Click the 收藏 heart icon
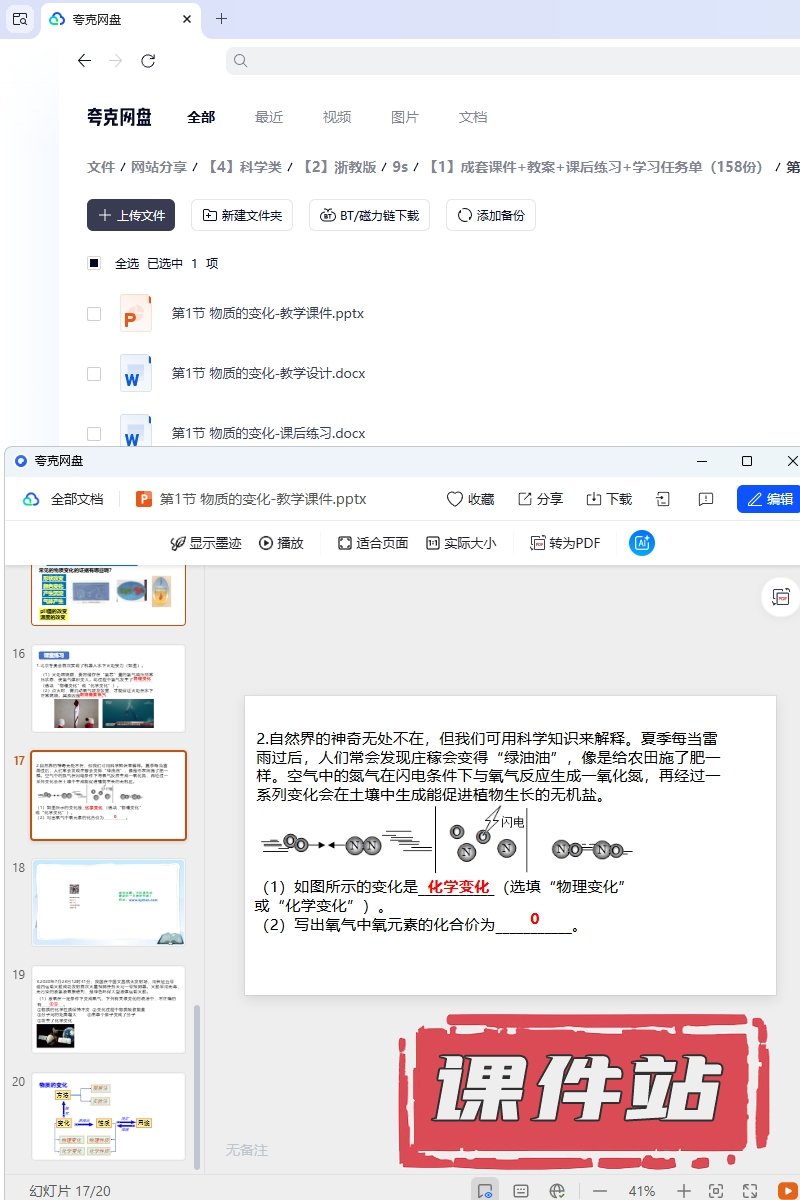 [x=455, y=499]
